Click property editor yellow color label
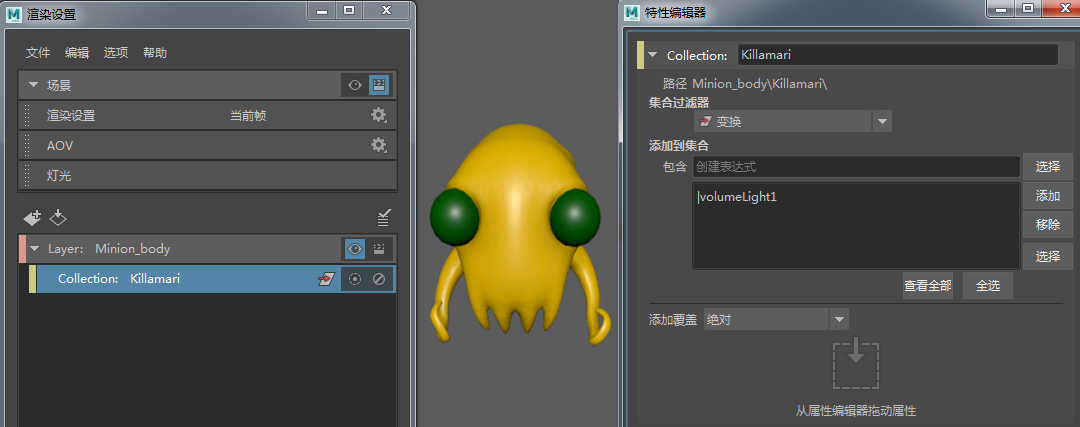 click(x=641, y=55)
